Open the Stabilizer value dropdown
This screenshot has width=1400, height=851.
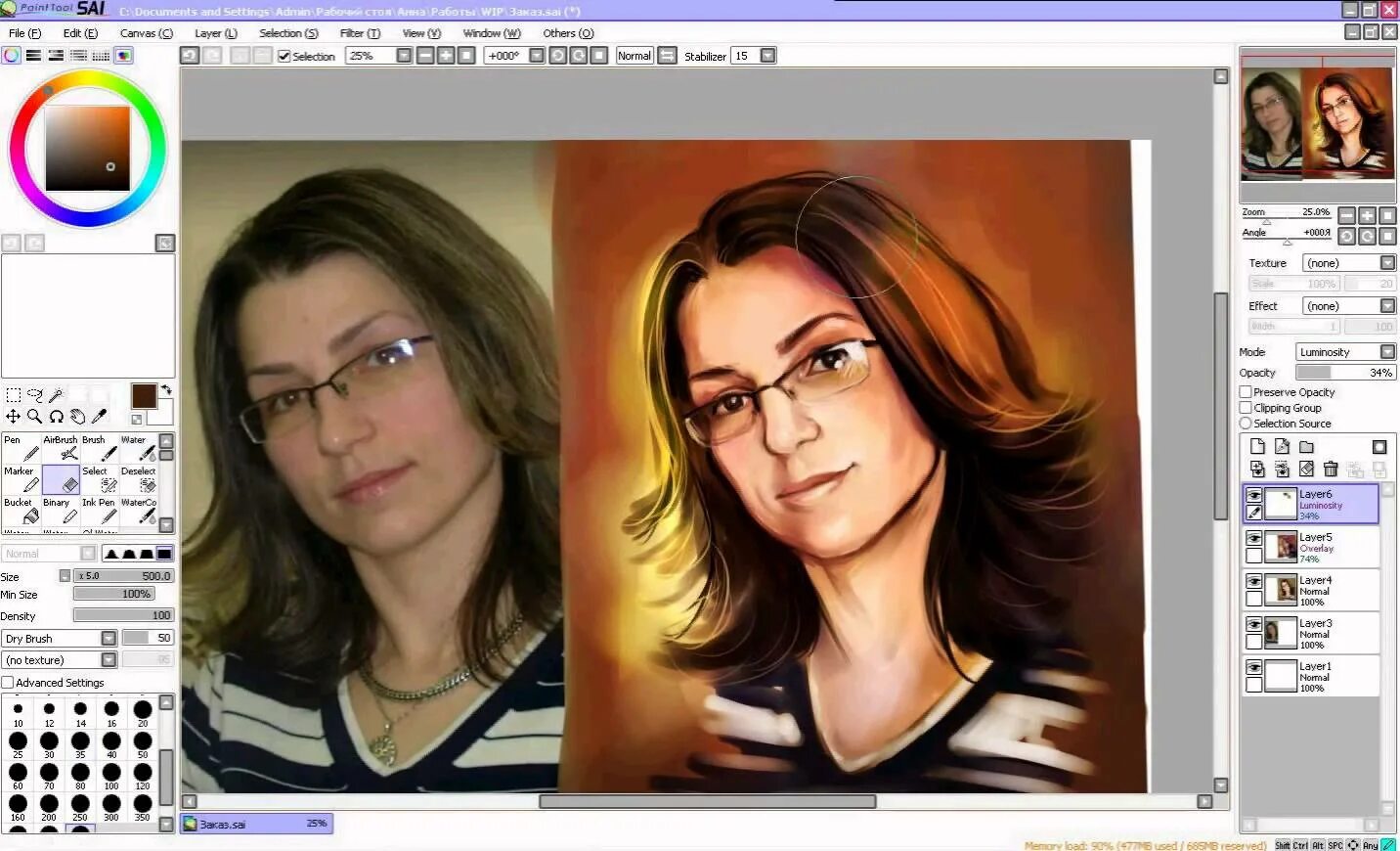[x=767, y=56]
